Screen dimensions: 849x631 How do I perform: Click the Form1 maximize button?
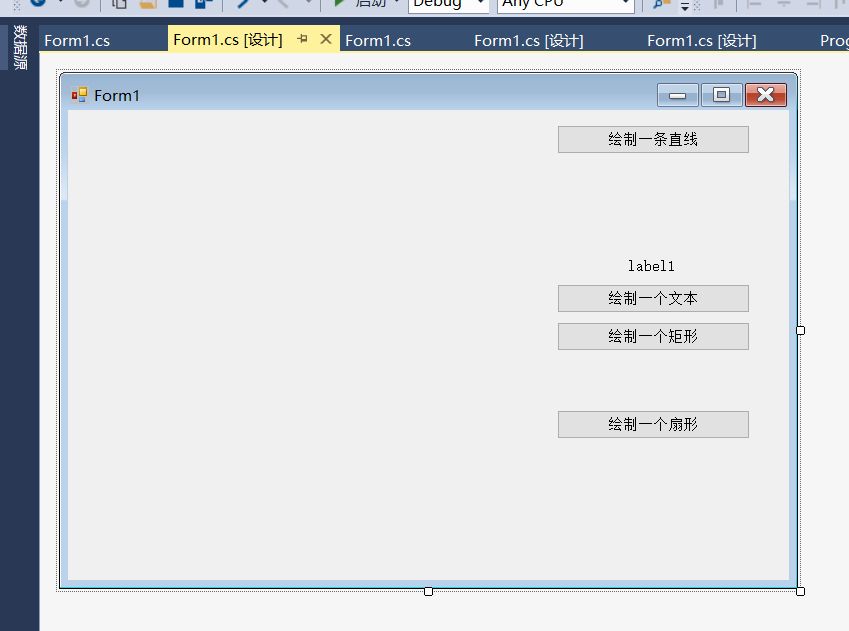(x=721, y=95)
